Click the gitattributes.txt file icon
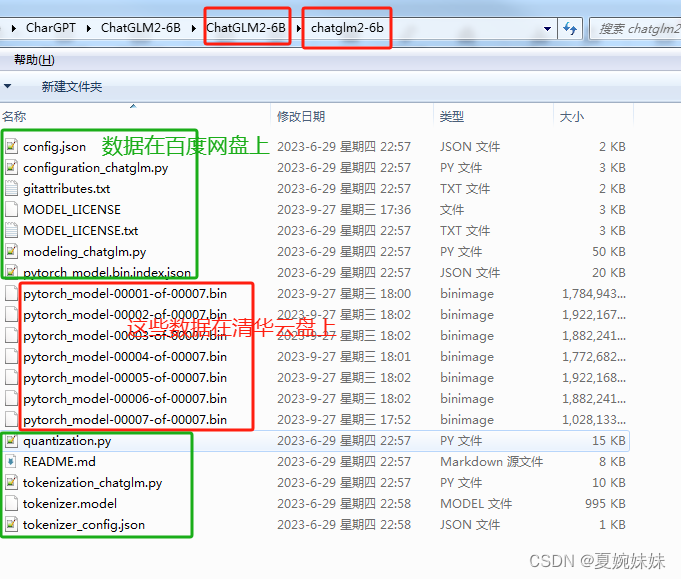This screenshot has height=579, width=681. point(11,189)
